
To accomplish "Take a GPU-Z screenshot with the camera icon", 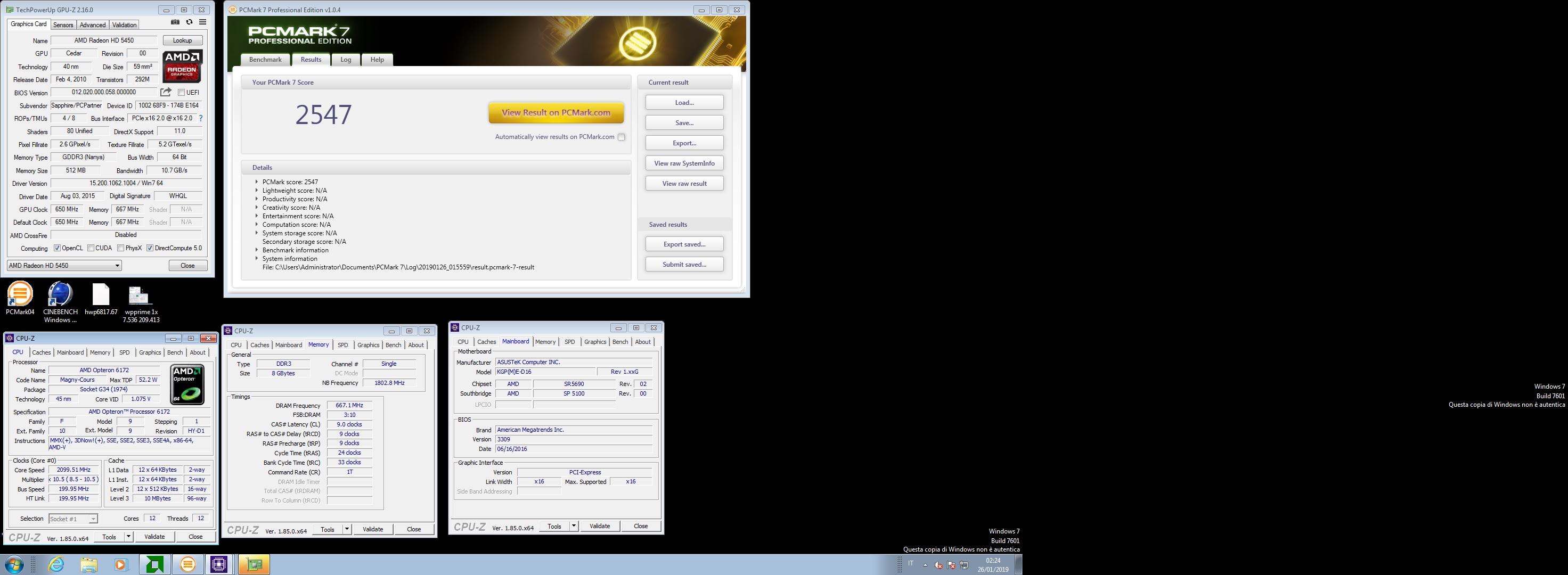I will pyautogui.click(x=175, y=22).
